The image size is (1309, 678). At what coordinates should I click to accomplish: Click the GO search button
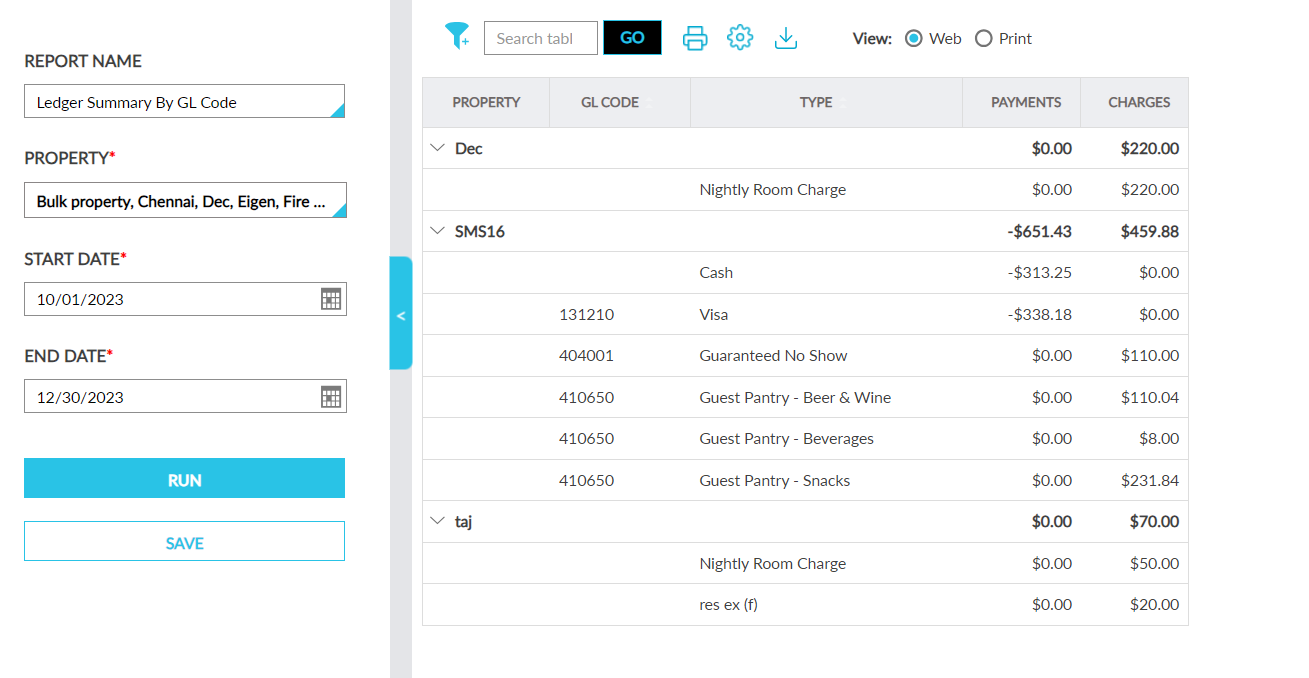click(632, 38)
